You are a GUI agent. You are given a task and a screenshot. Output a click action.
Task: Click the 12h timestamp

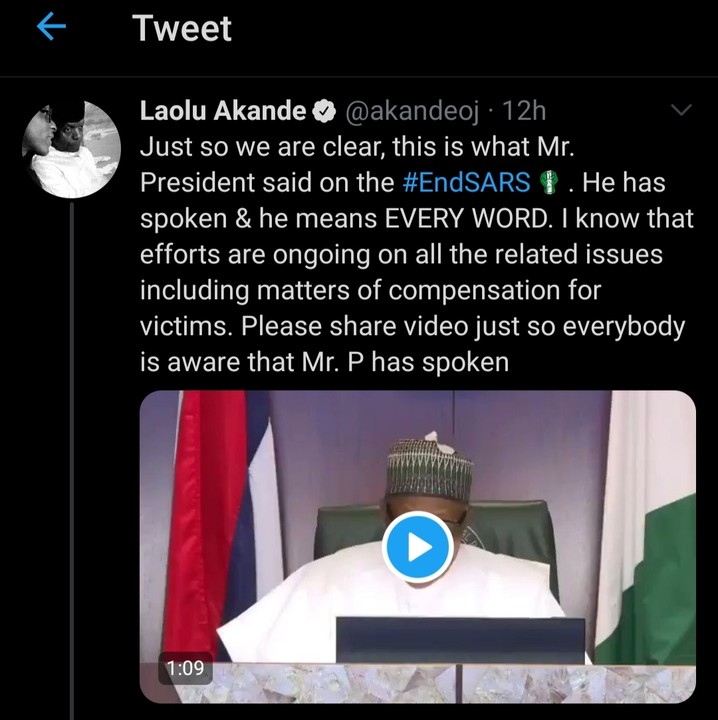tap(523, 111)
